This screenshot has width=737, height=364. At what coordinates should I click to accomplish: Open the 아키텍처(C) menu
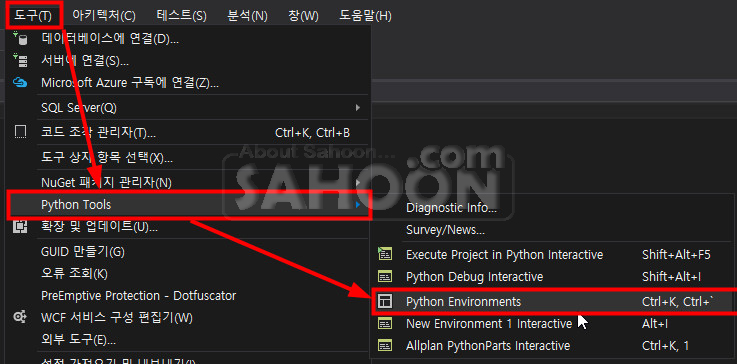tap(104, 16)
